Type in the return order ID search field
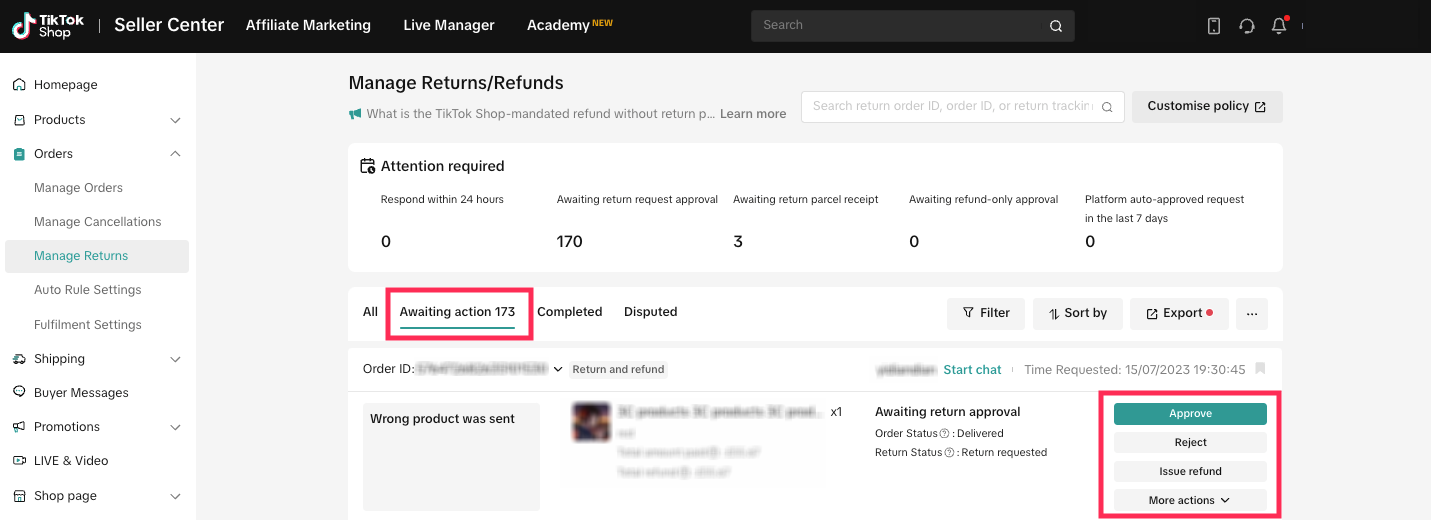Image resolution: width=1438 pixels, height=520 pixels. pyautogui.click(x=952, y=106)
